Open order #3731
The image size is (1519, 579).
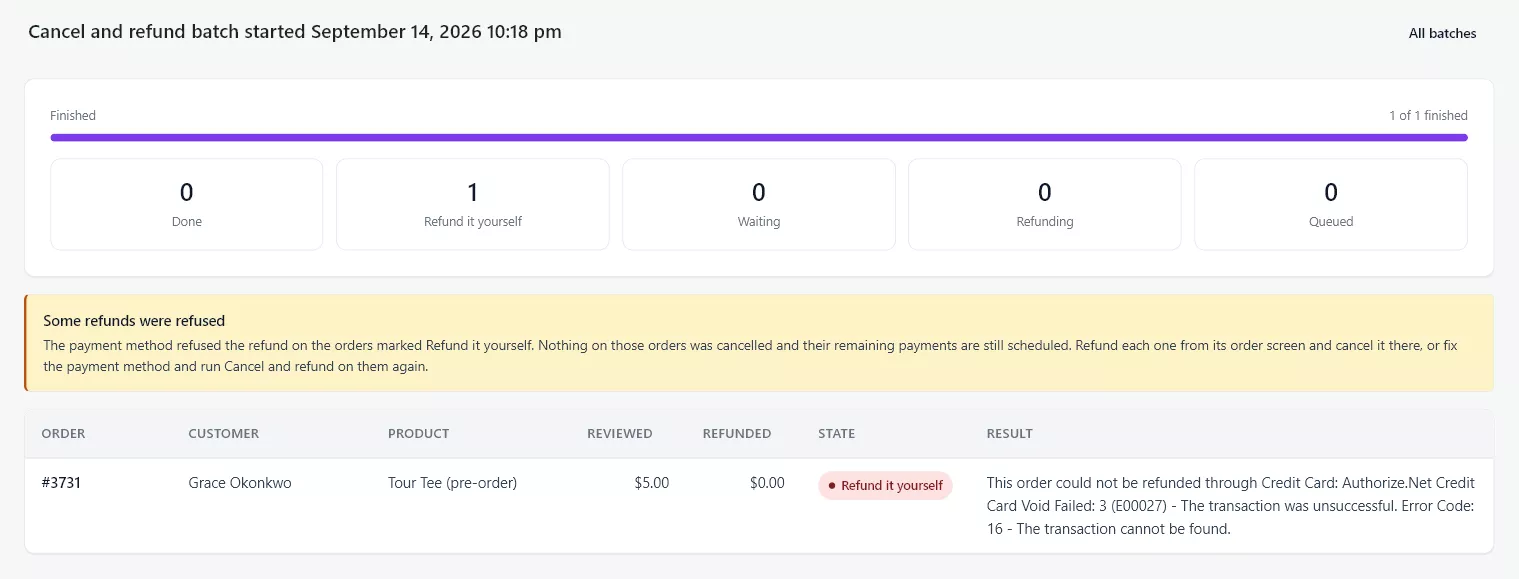click(61, 482)
